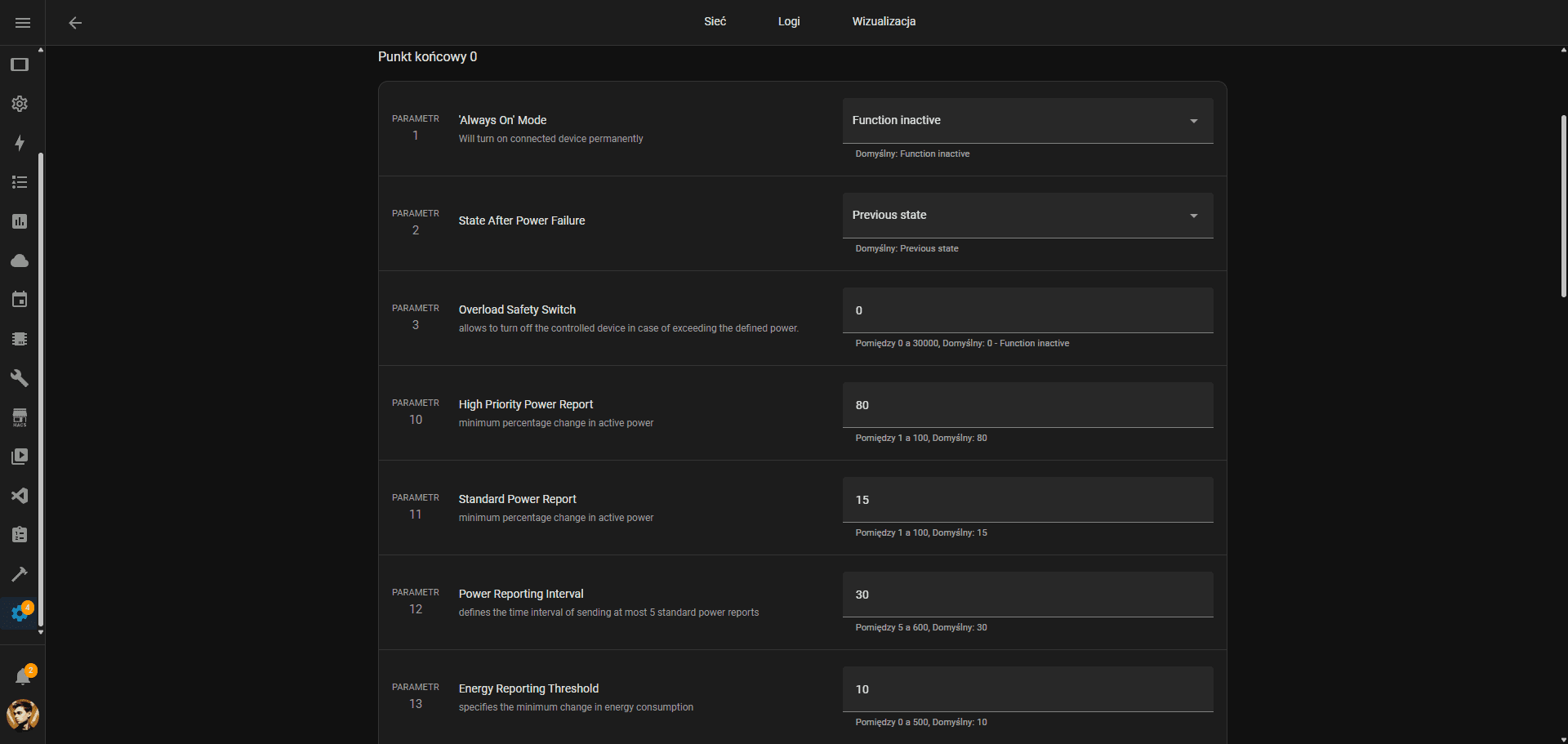Open Energy lightning bolt sidebar icon
1568x744 pixels.
pos(20,143)
